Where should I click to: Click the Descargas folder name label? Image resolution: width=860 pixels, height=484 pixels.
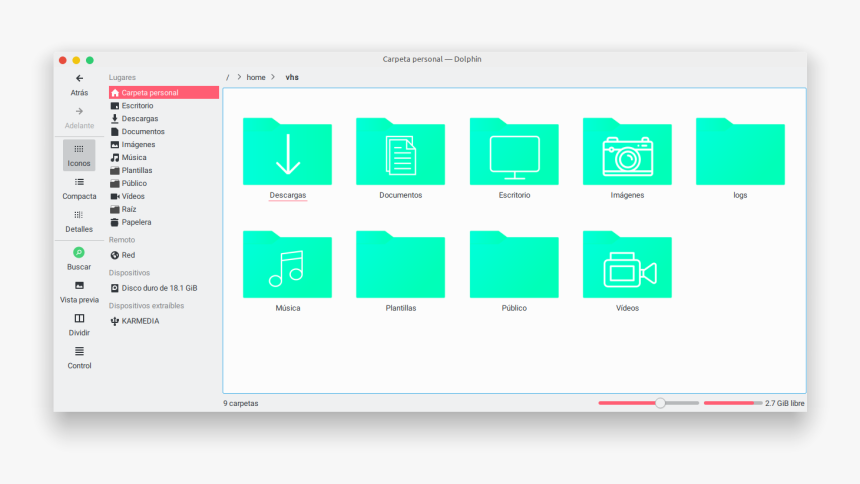(x=287, y=195)
